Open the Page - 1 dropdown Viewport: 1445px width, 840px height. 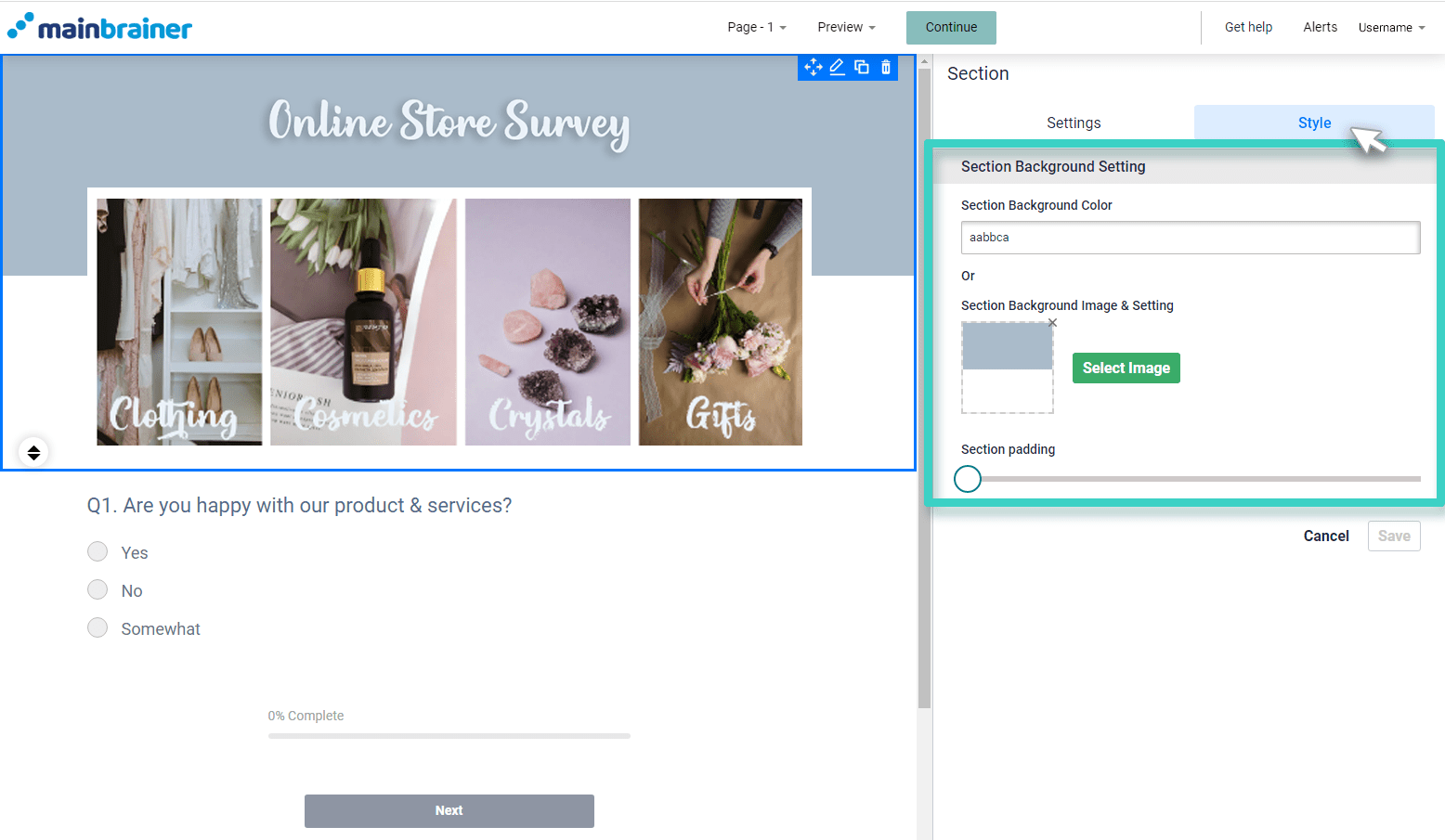(756, 27)
